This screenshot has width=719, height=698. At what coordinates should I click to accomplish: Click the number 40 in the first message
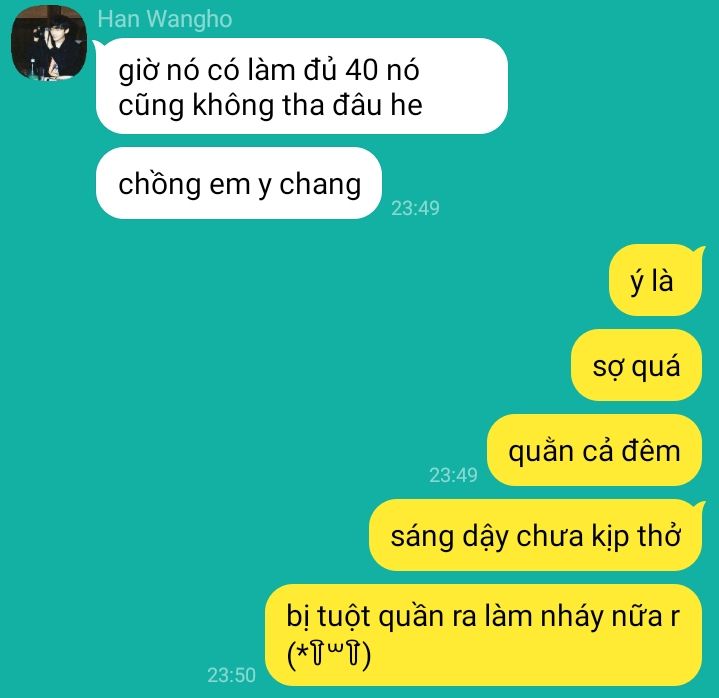point(362,70)
